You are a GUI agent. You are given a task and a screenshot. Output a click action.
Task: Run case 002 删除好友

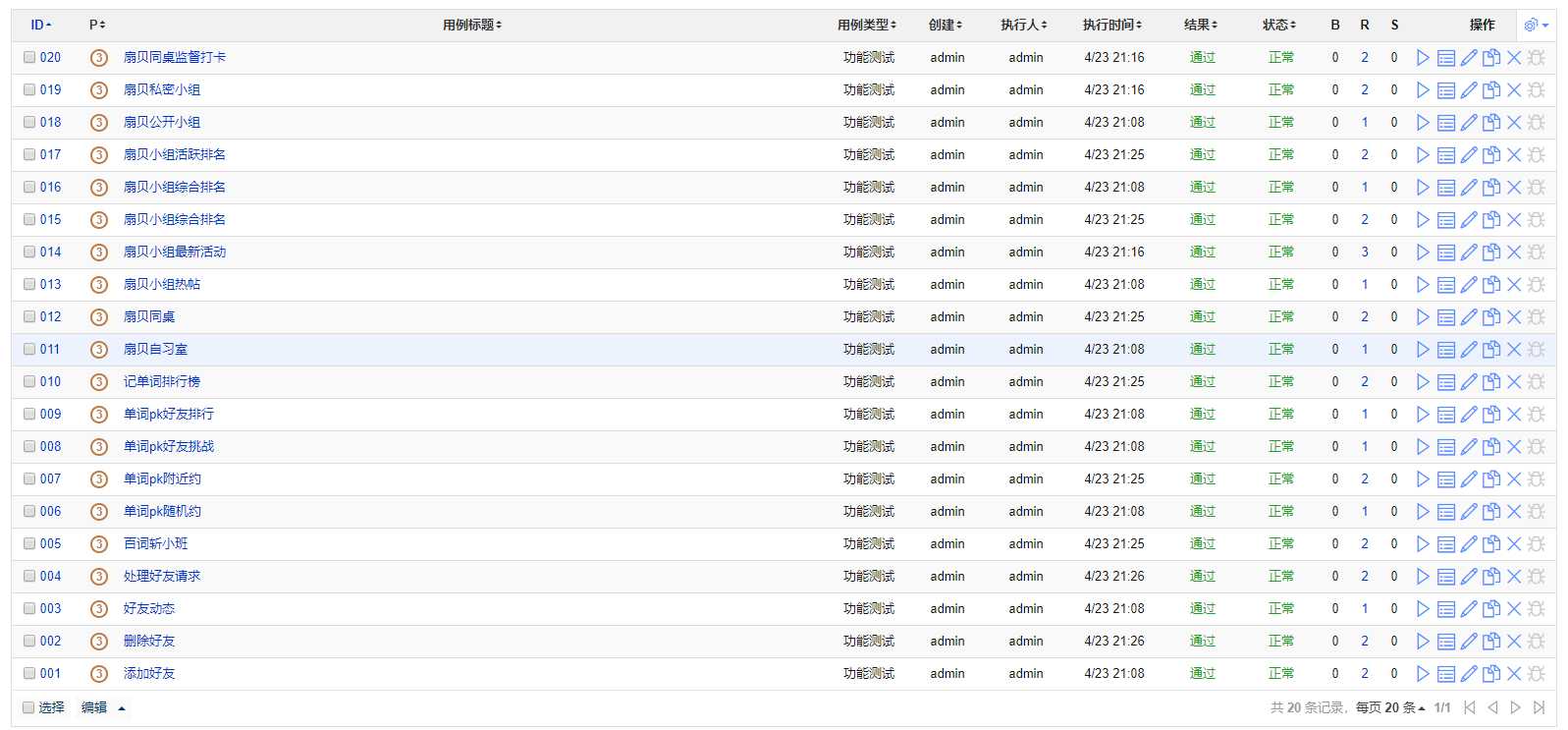(x=1423, y=642)
